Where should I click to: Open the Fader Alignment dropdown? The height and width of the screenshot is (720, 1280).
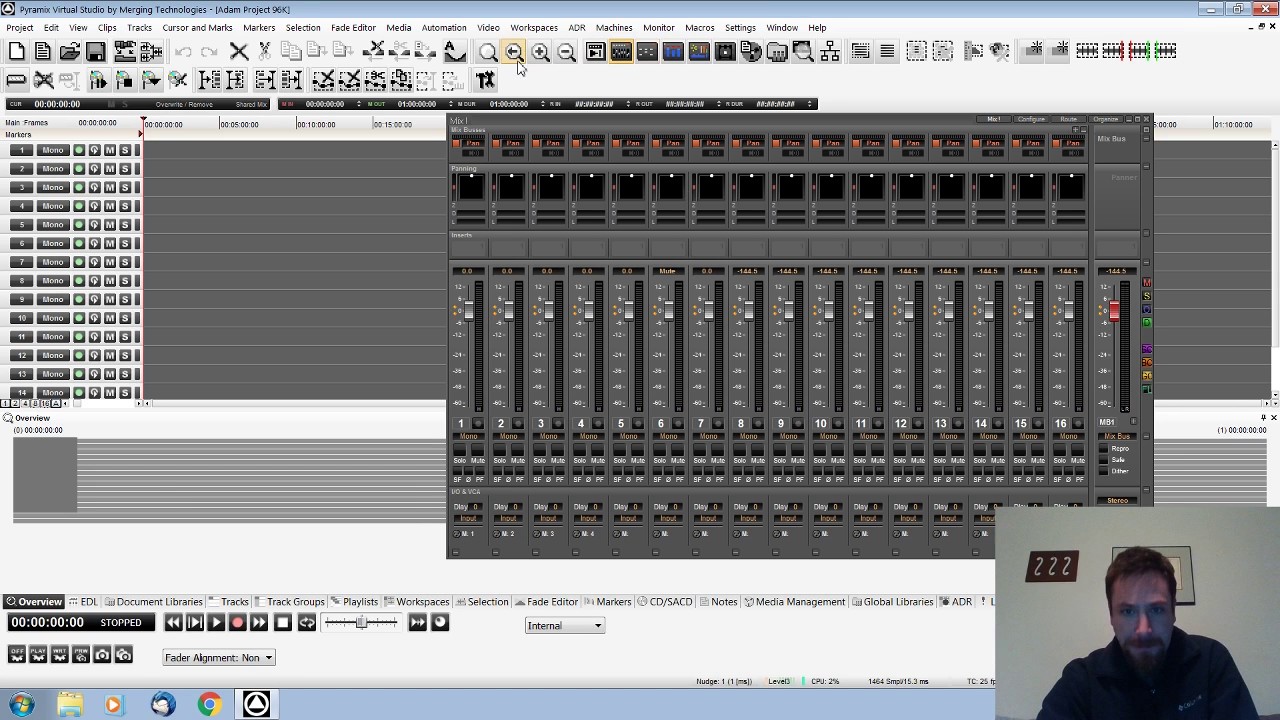click(x=219, y=658)
